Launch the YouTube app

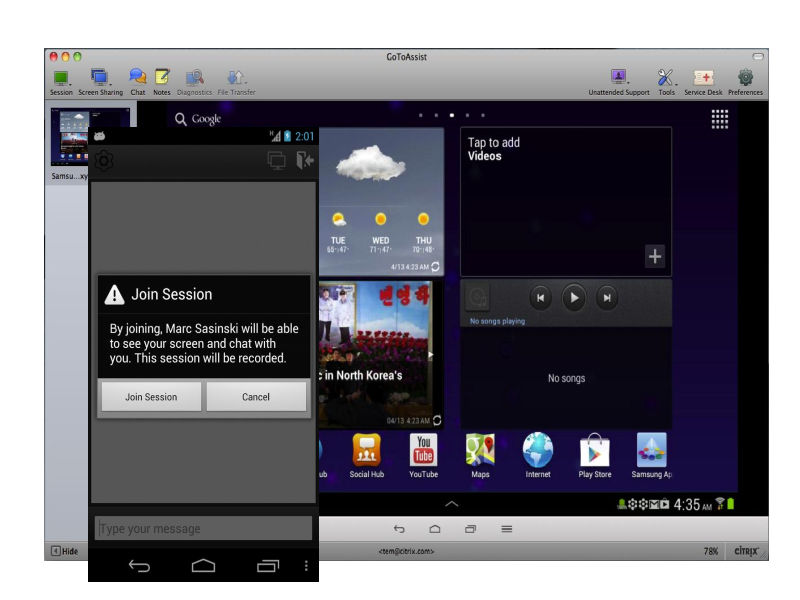click(x=423, y=456)
